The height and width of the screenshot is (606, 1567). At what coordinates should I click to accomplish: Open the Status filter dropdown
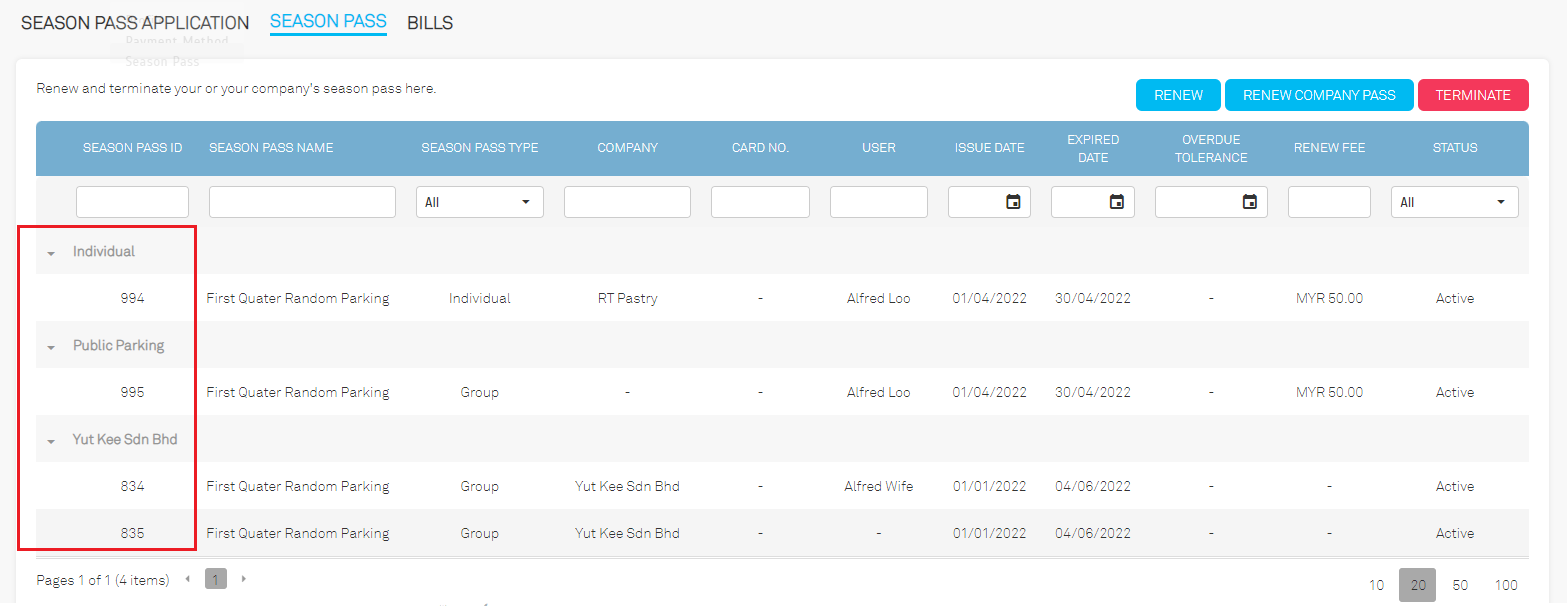1454,202
